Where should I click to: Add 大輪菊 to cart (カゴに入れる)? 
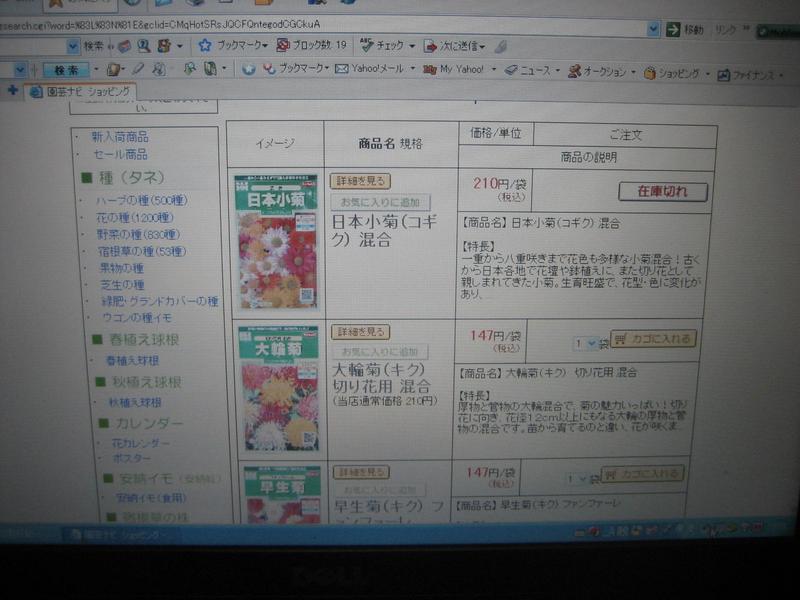pos(654,339)
